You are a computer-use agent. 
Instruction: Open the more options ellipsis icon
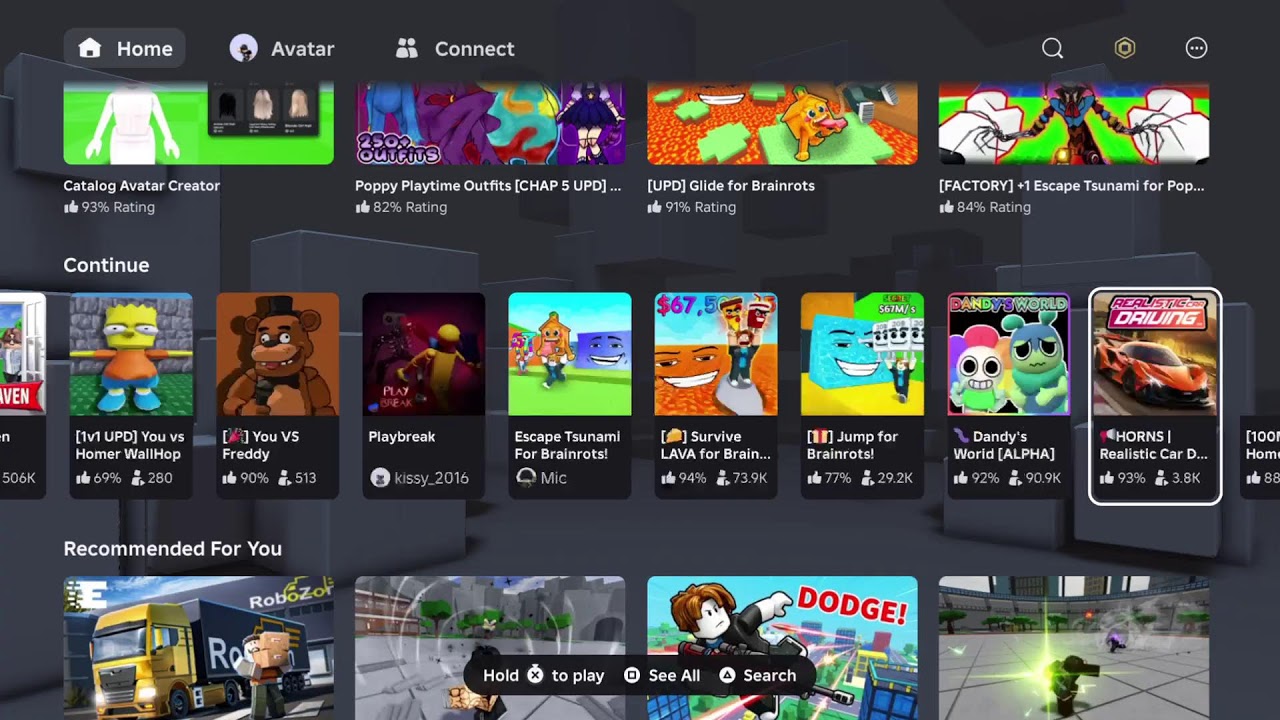click(x=1196, y=48)
